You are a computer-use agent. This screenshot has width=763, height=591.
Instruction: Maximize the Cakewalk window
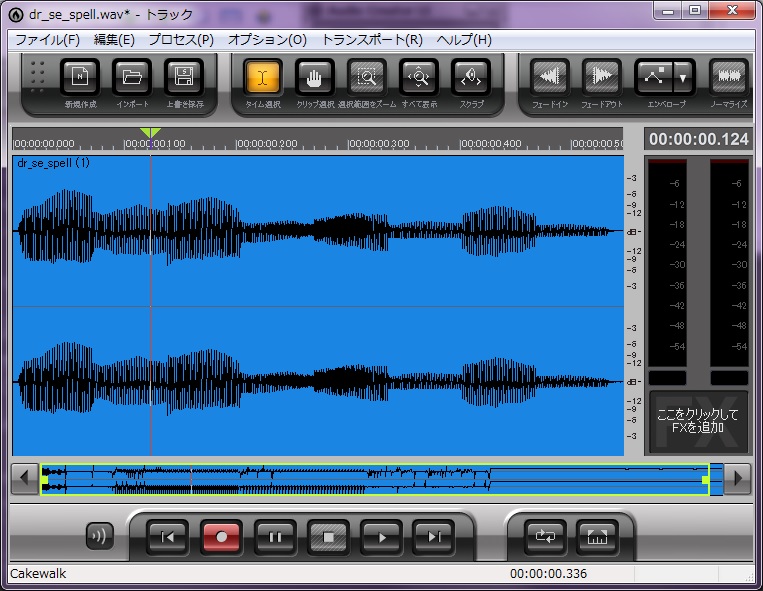[695, 11]
